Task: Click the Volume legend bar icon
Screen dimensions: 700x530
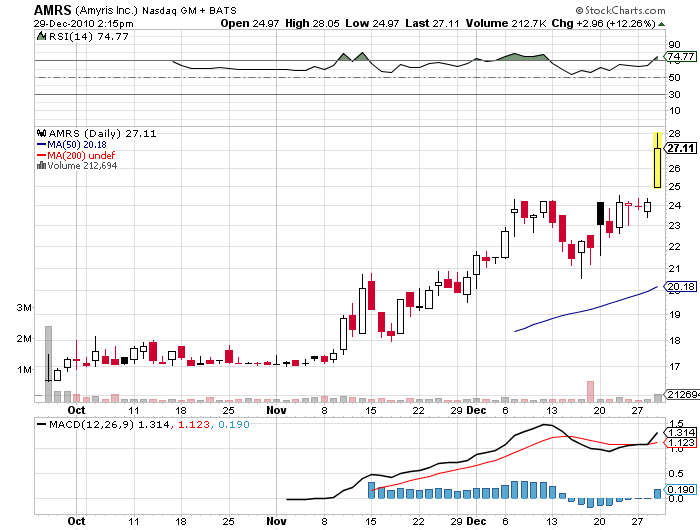Action: click(x=42, y=166)
